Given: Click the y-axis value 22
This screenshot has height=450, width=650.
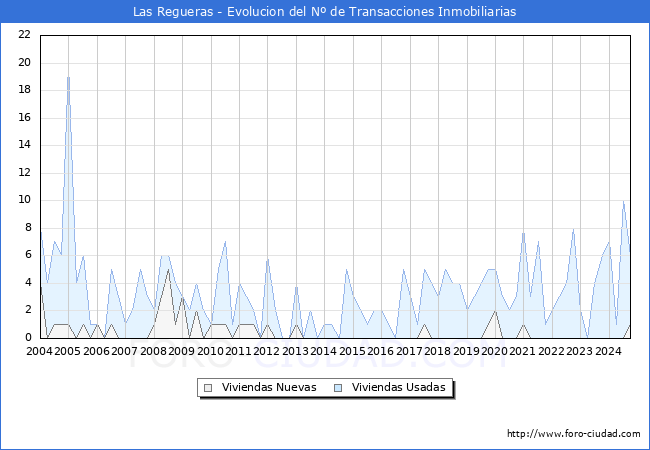Looking at the screenshot, I should pyautogui.click(x=25, y=35).
